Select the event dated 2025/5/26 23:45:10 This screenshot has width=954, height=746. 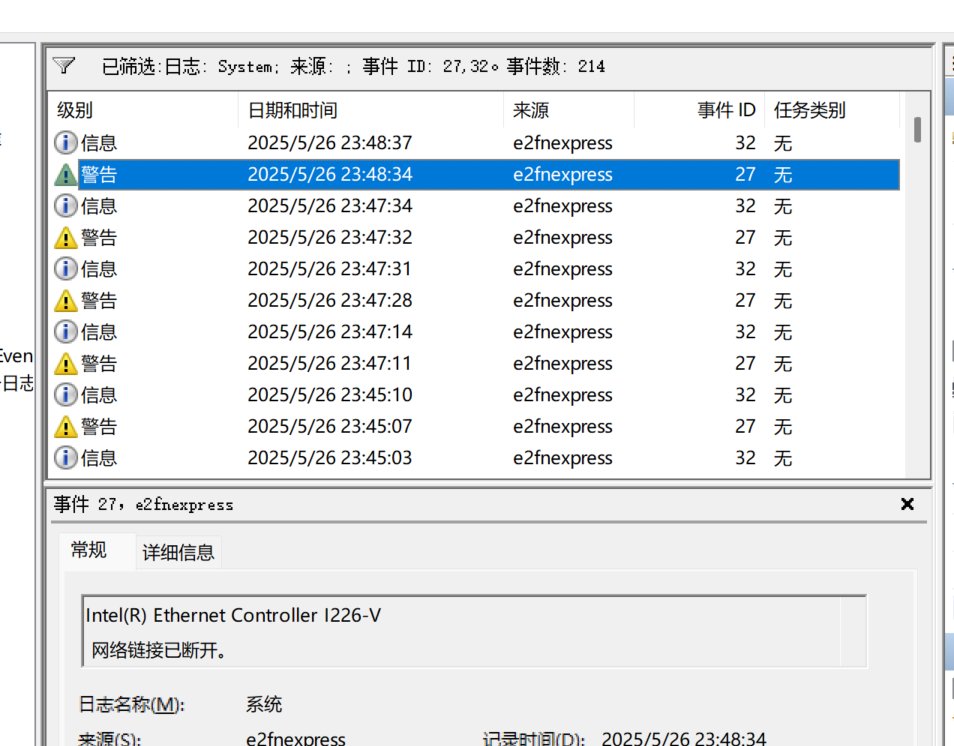click(x=474, y=395)
